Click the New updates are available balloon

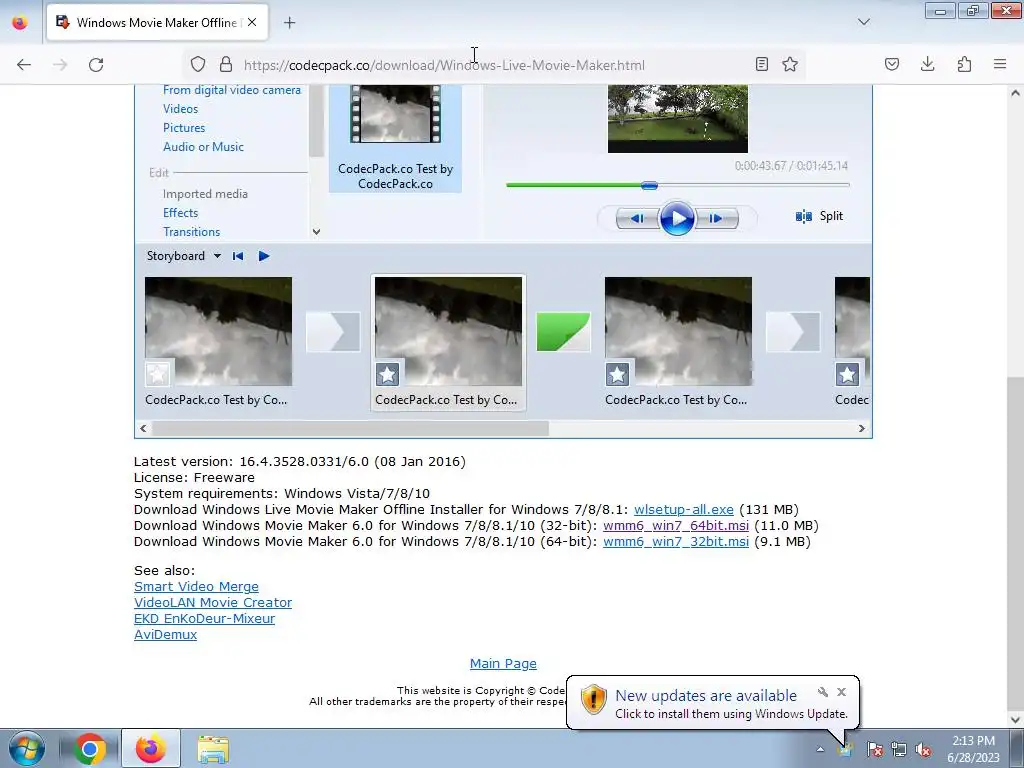(x=712, y=703)
